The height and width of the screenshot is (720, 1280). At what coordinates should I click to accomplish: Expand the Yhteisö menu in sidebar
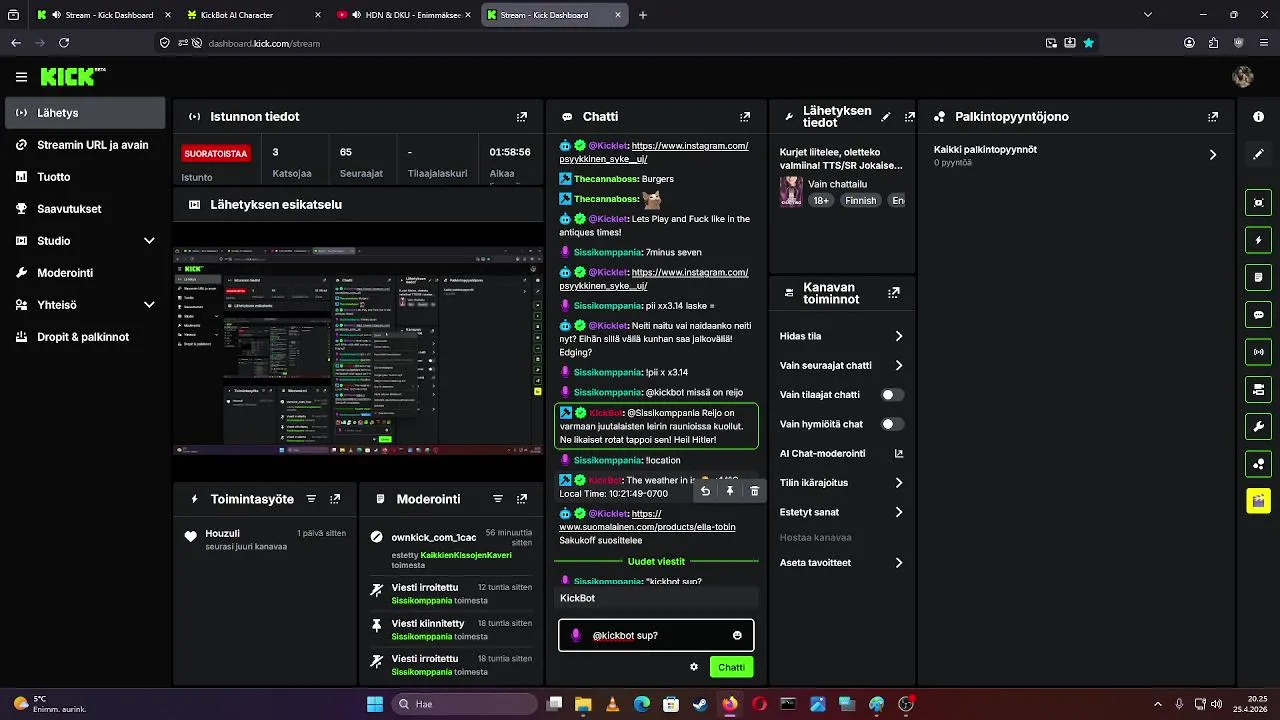(149, 305)
